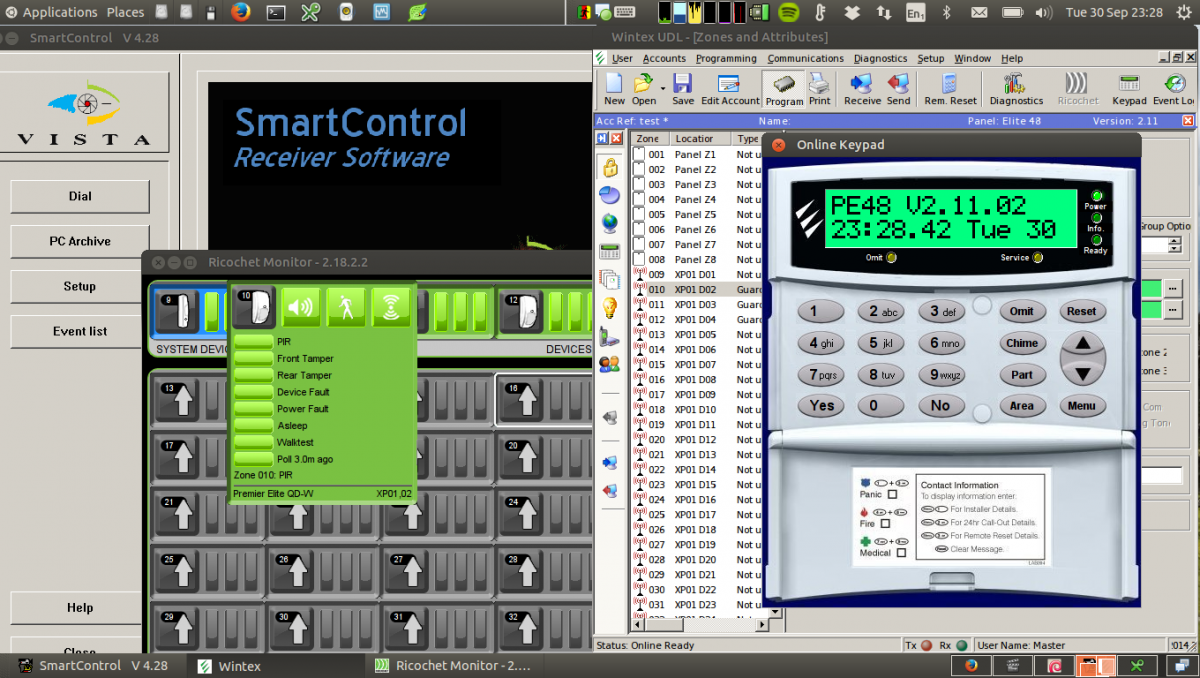The width and height of the screenshot is (1200, 678).
Task: Click the walk test person icon
Action: point(346,307)
